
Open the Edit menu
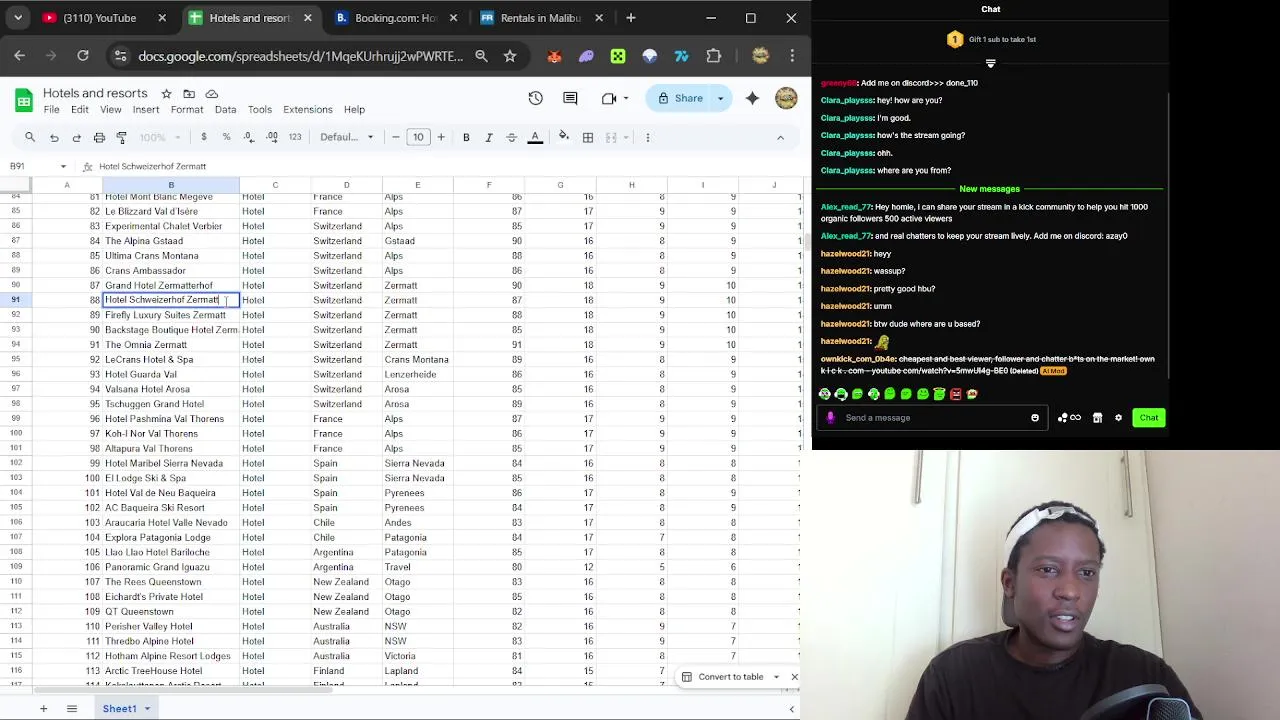[x=80, y=109]
